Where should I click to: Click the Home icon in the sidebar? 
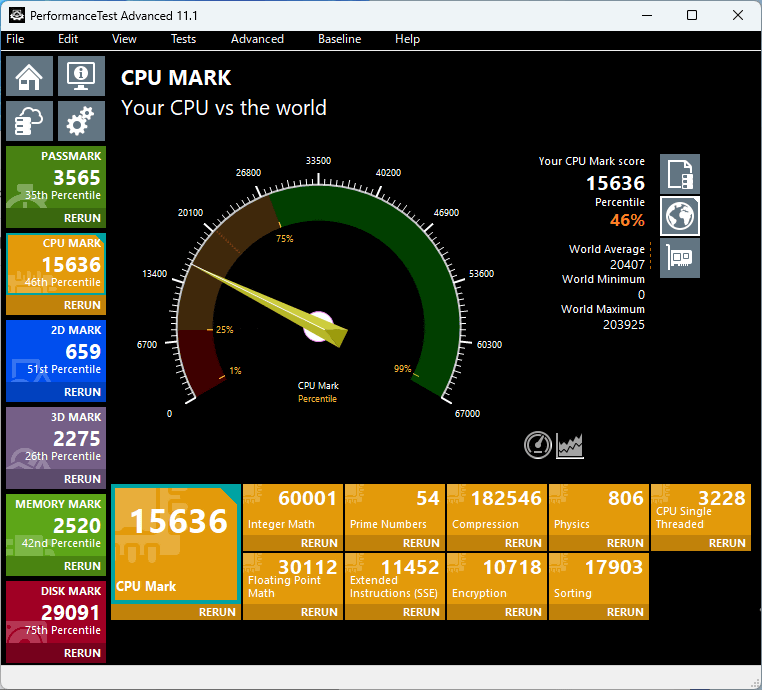point(30,76)
